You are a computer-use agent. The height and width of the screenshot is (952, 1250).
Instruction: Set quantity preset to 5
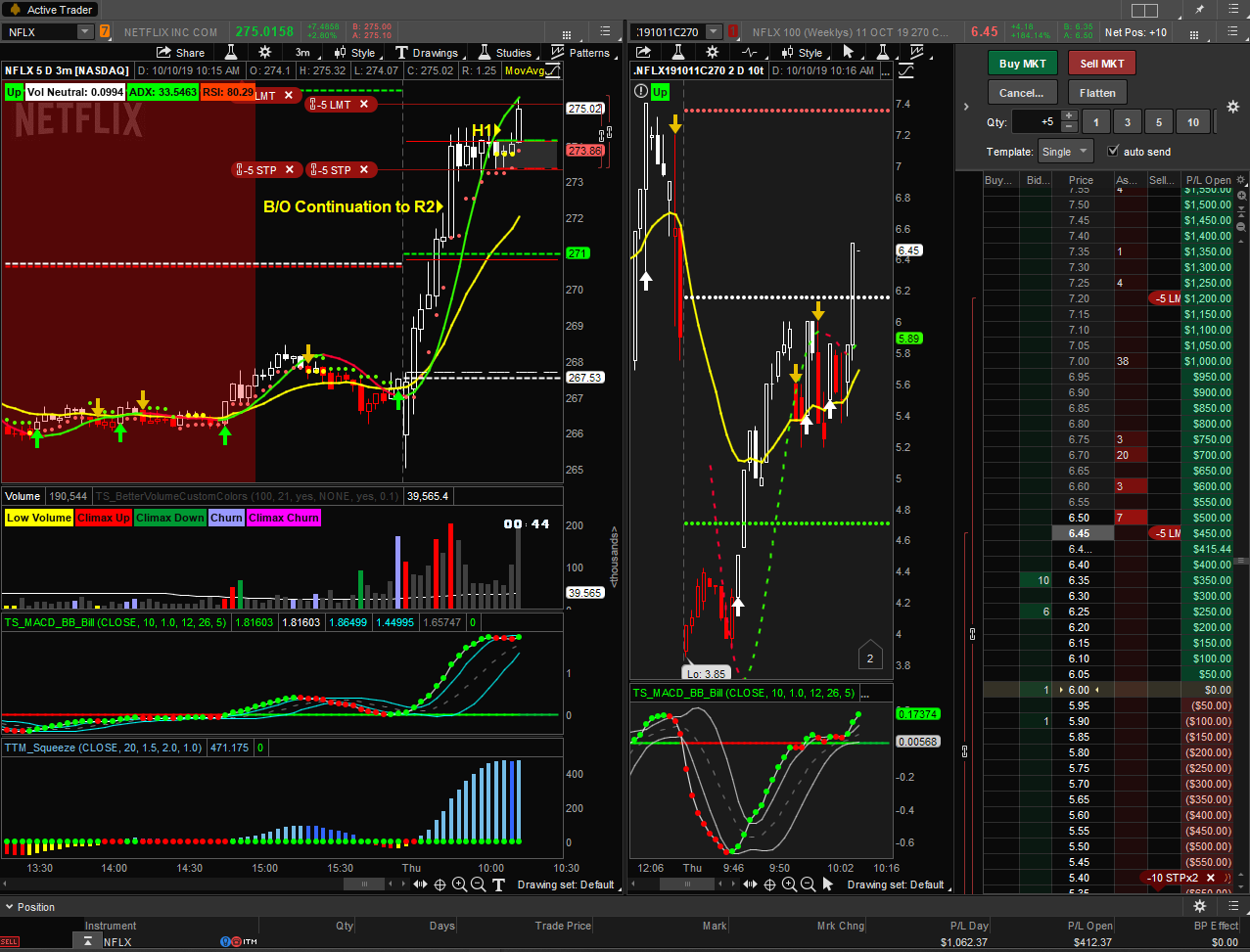click(1159, 122)
